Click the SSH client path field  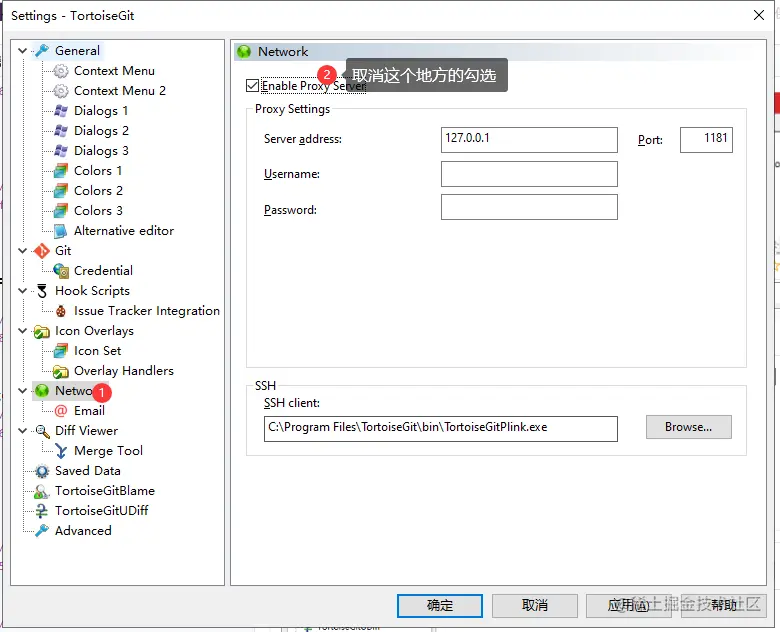point(441,429)
